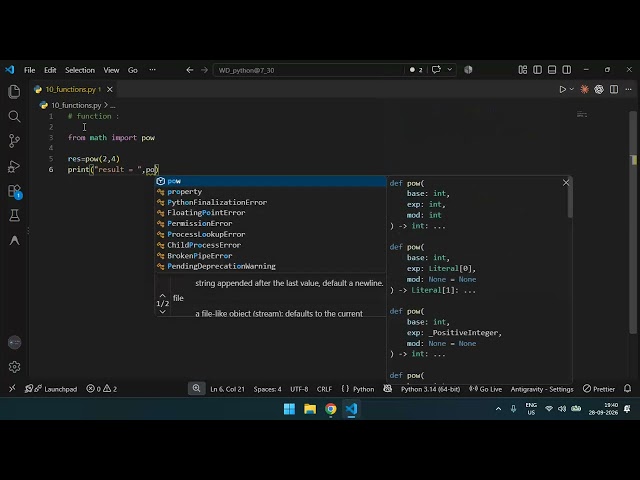Viewport: 640px width, 480px height.
Task: Open remote window icon in status bar
Action: pyautogui.click(x=12, y=389)
